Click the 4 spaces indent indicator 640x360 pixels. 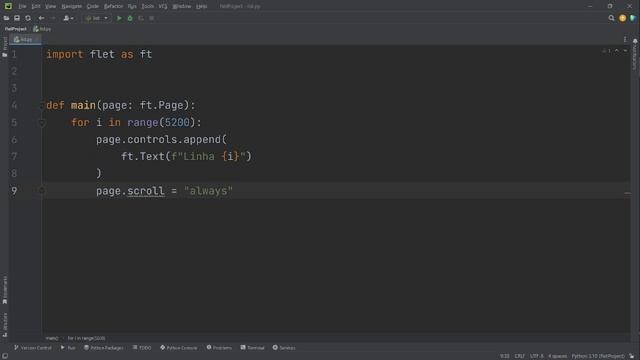tap(557, 356)
